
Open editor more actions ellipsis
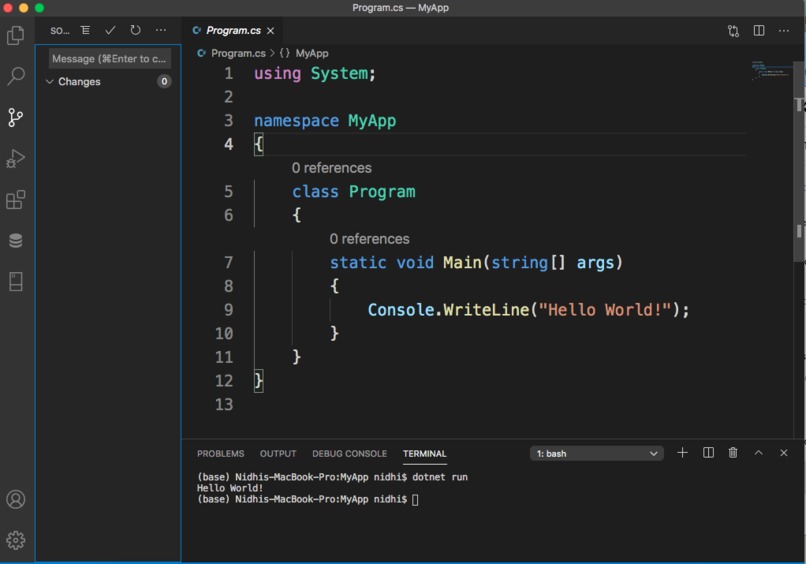(783, 31)
